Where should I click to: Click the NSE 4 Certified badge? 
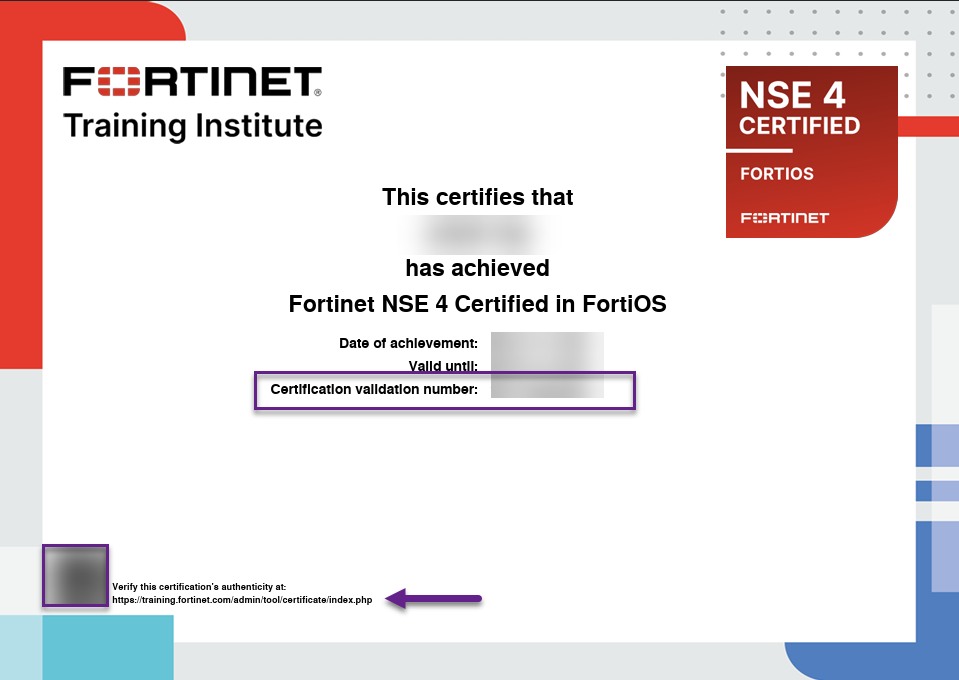click(812, 152)
